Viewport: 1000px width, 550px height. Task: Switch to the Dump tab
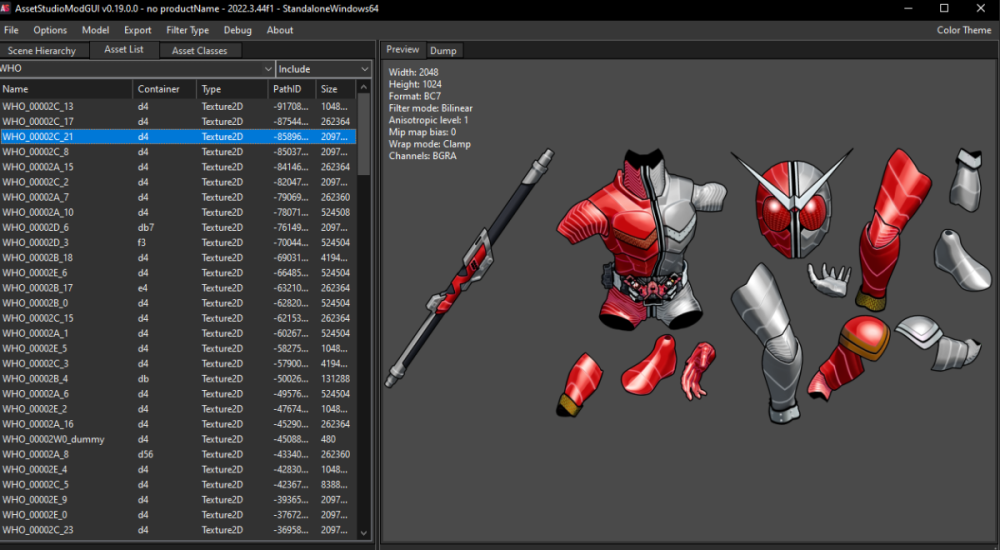(x=443, y=50)
